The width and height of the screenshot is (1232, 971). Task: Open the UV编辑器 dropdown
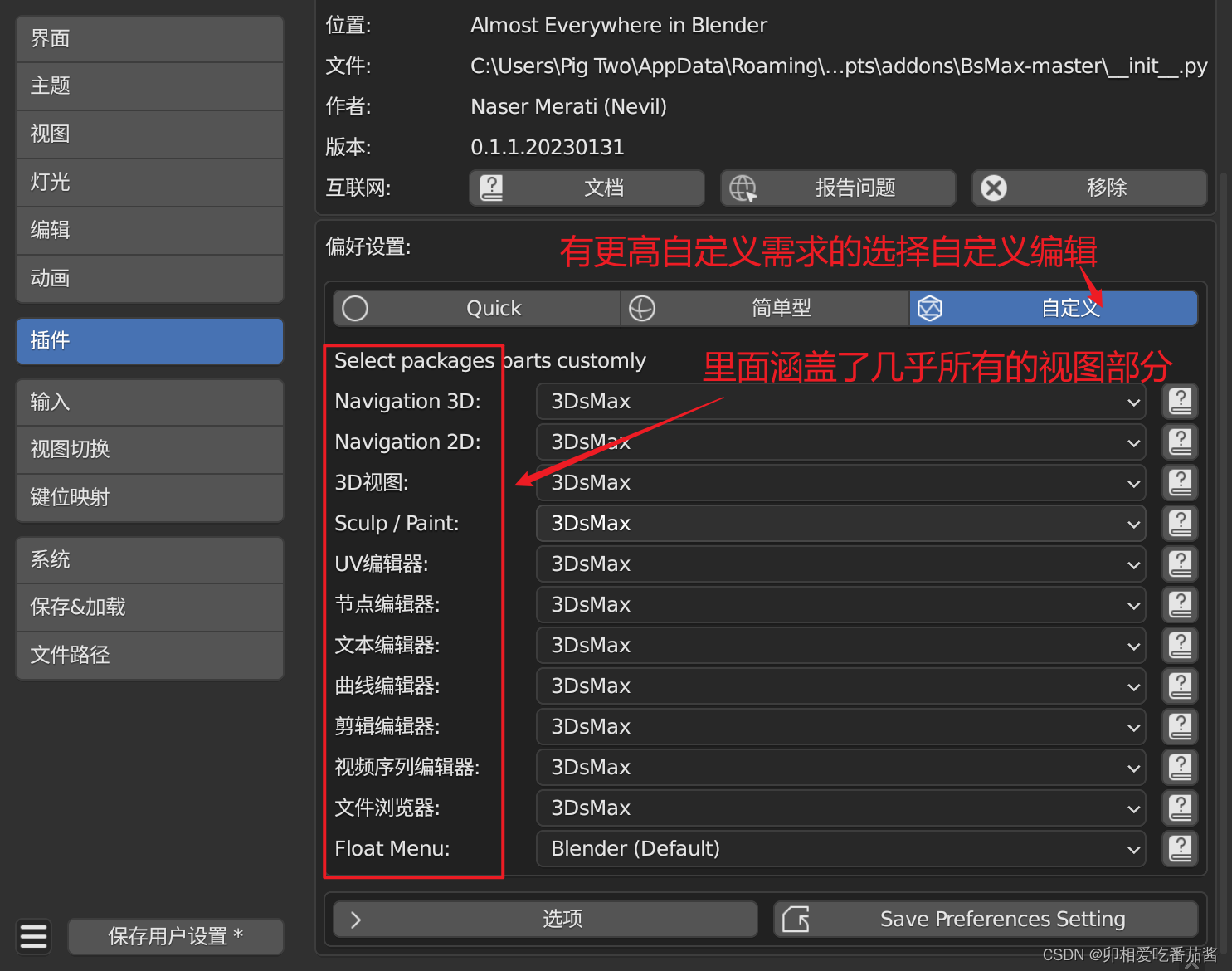pos(841,564)
